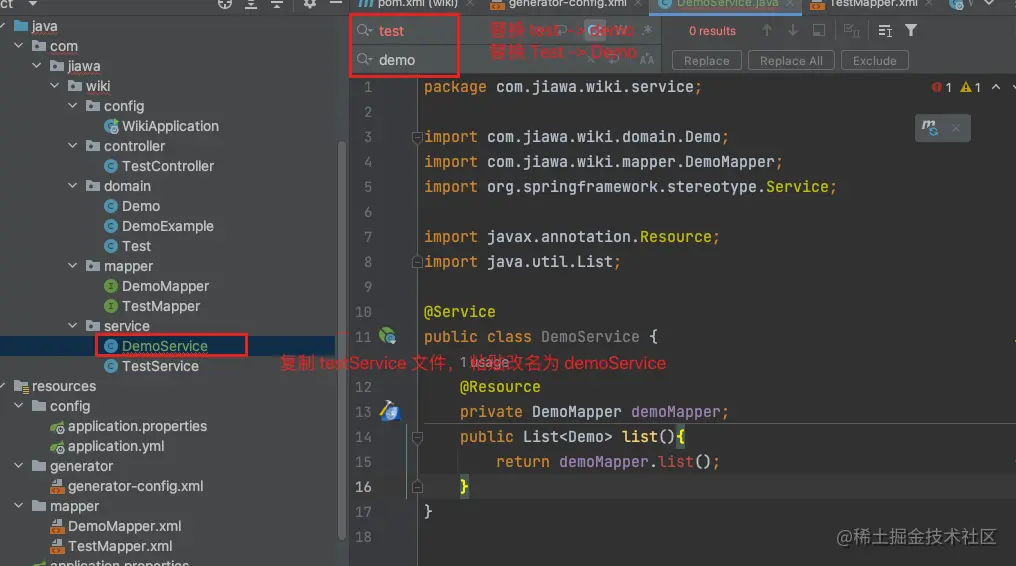Screen dimensions: 1016x566
Task: Jump to previous highlighted error arrow
Action: pyautogui.click(x=996, y=87)
